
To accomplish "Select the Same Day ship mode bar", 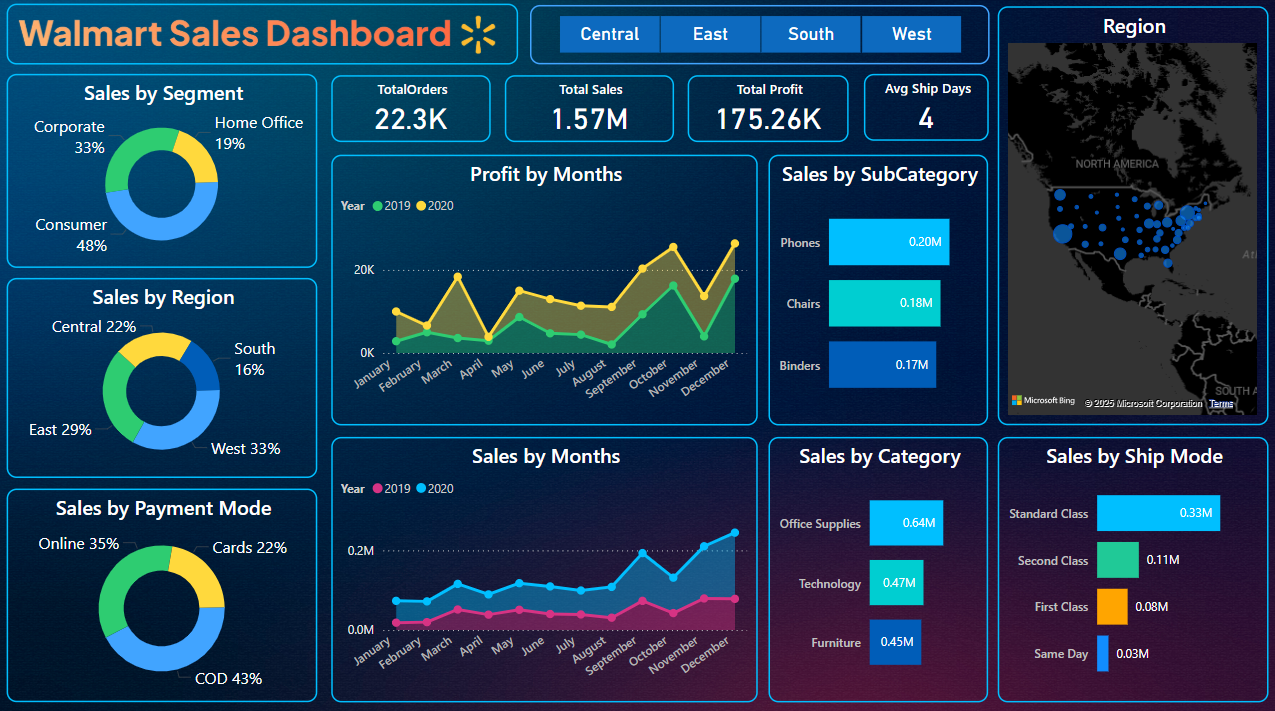I will click(1103, 654).
